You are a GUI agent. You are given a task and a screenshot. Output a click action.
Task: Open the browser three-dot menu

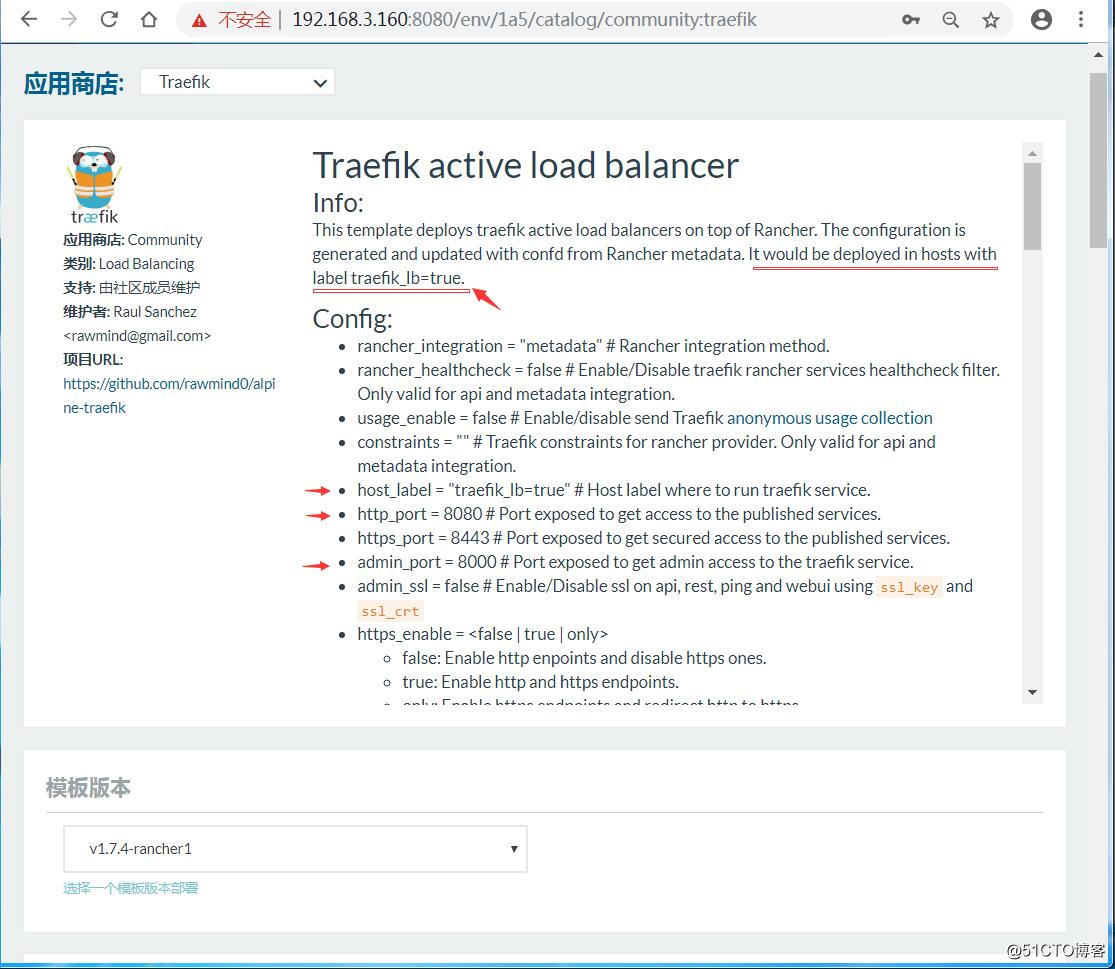(x=1081, y=19)
